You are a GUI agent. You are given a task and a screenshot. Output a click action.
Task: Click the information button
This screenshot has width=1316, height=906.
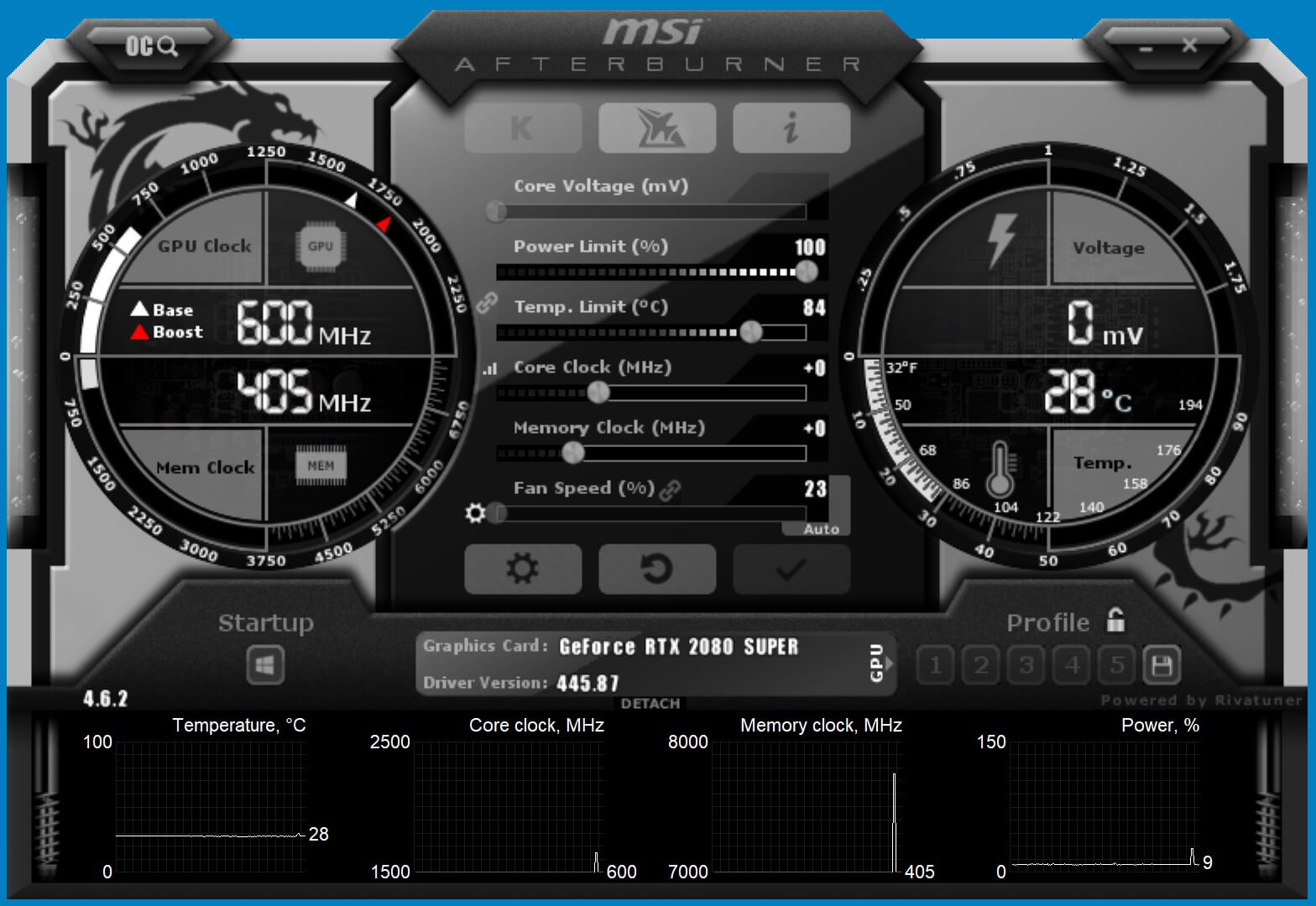click(x=791, y=128)
